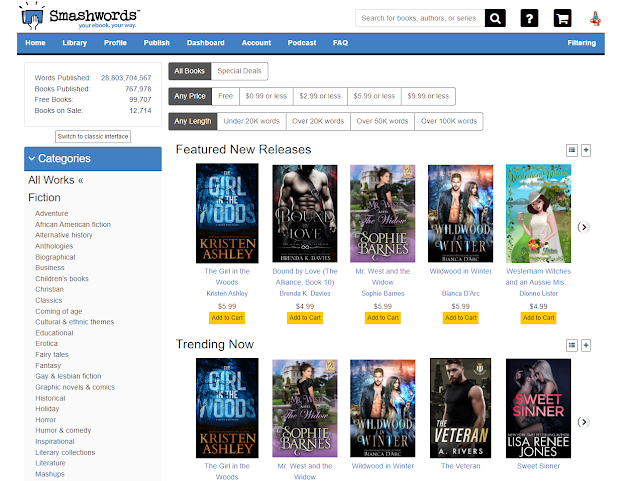Open Dashboard in navigation bar
The width and height of the screenshot is (640, 481).
coord(206,43)
